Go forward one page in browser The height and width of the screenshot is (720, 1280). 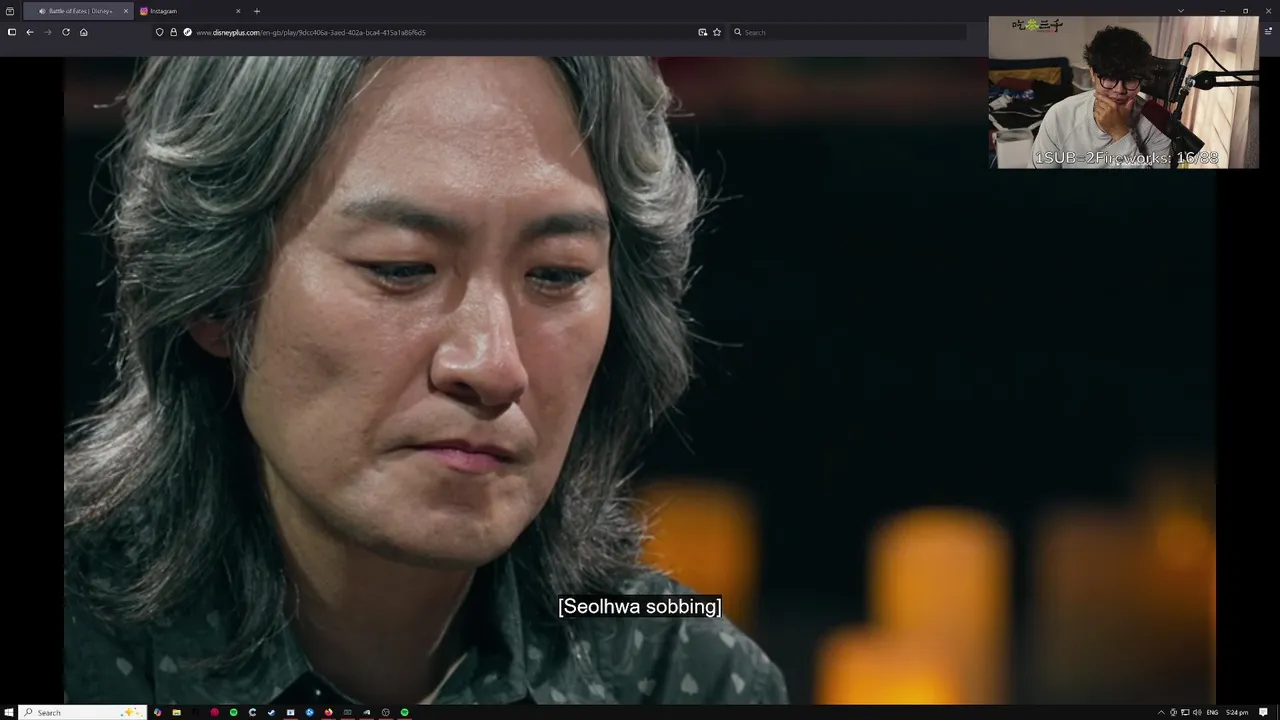coord(47,32)
